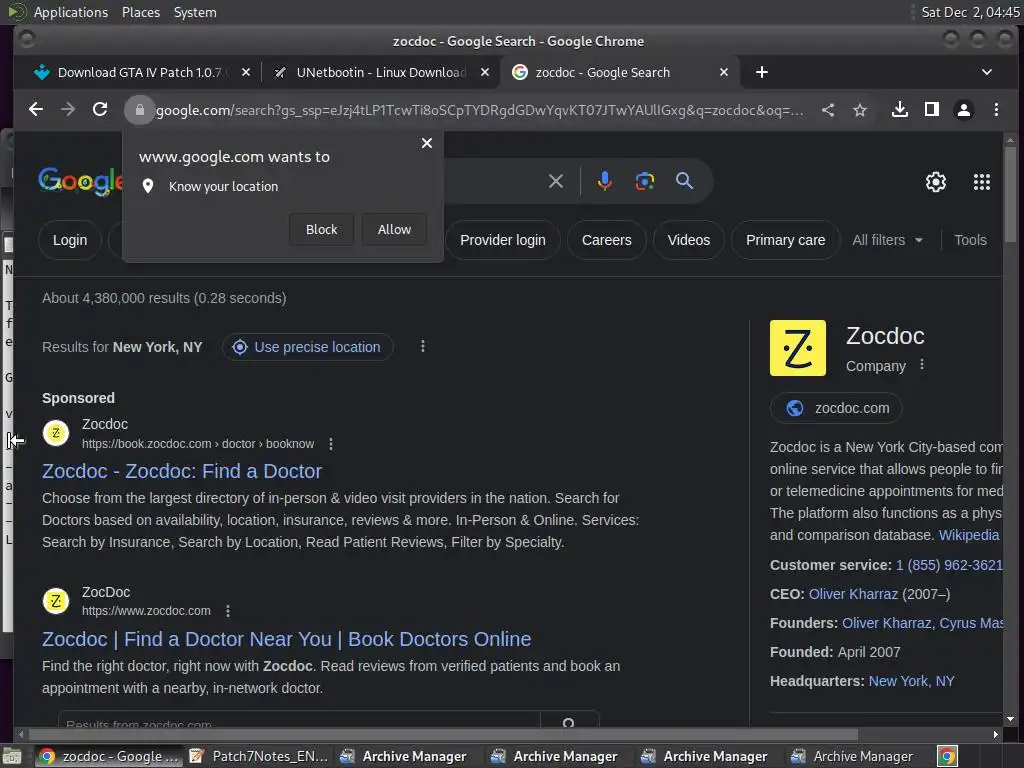Click Use precise location
This screenshot has height=768, width=1024.
pos(308,347)
